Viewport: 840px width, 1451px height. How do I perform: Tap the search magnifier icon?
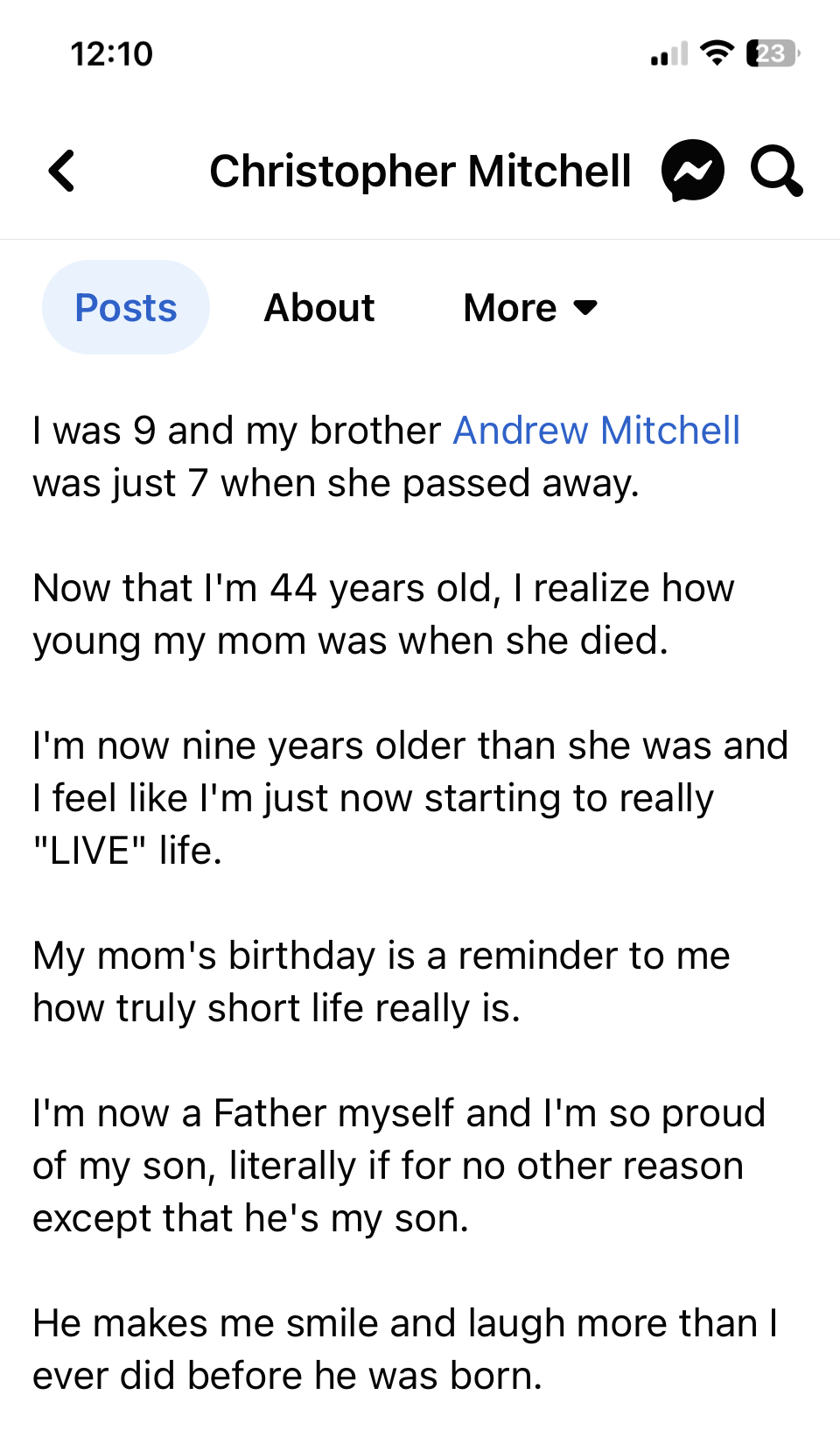click(776, 171)
